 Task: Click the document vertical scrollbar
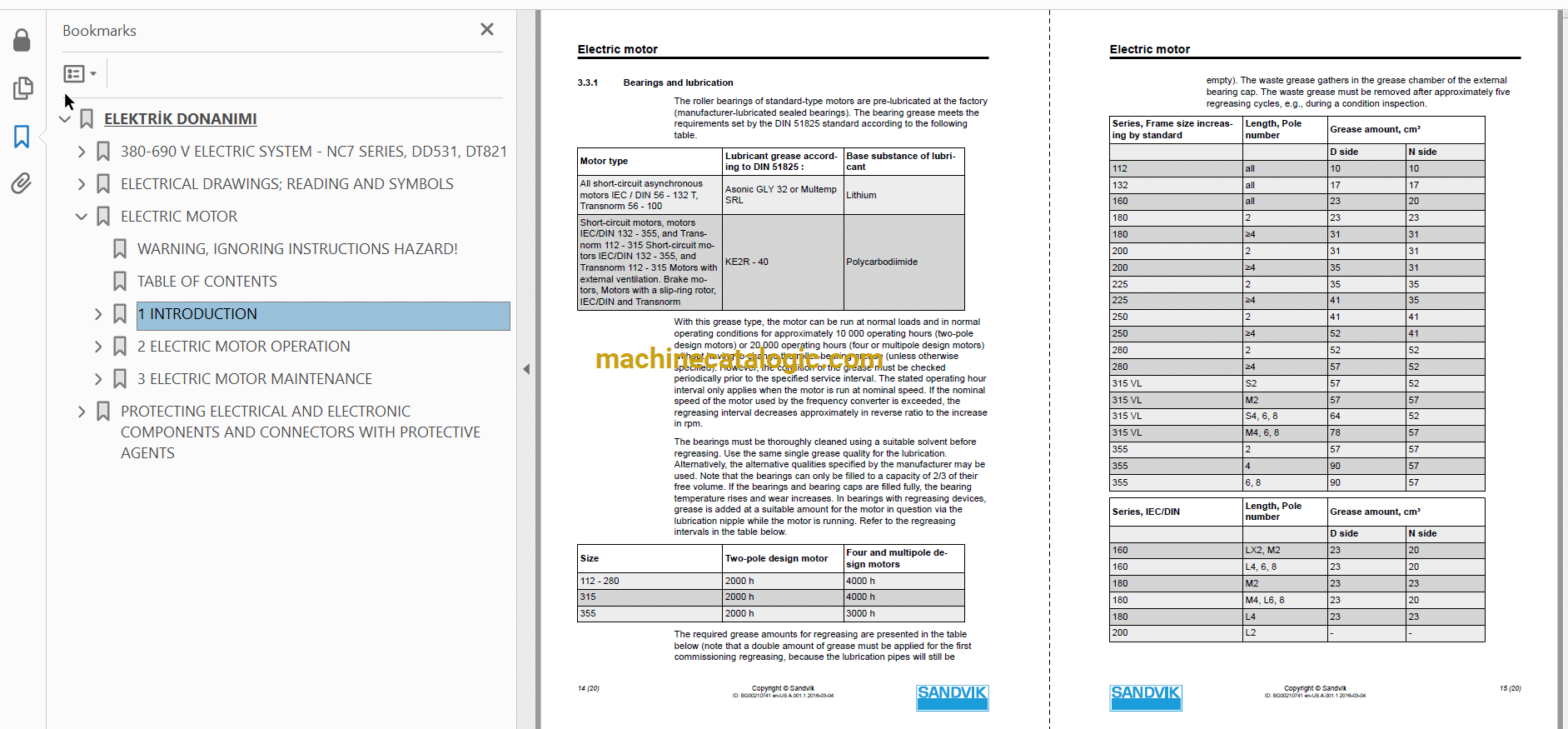tap(1562, 369)
